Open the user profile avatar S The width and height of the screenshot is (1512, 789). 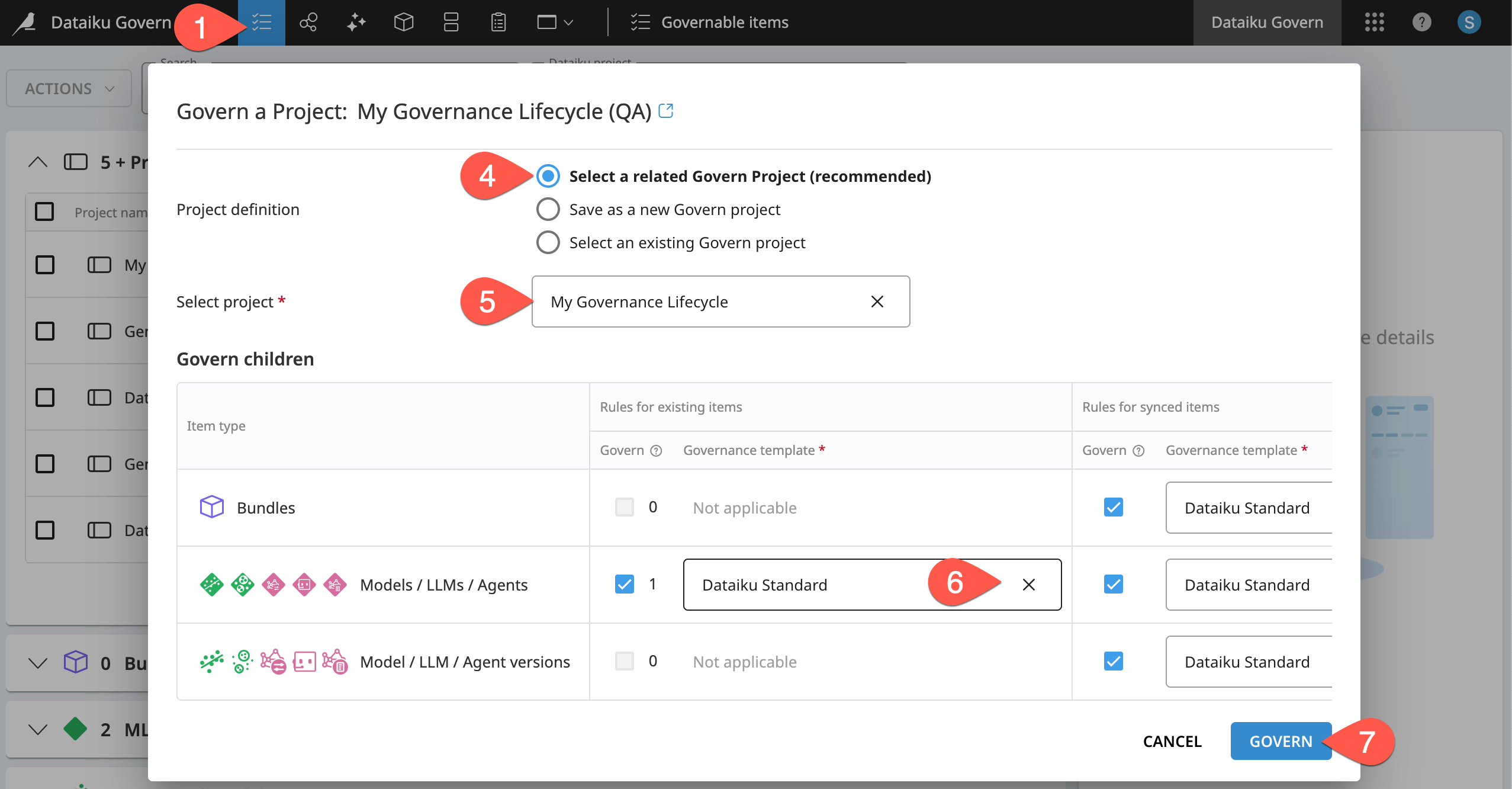click(1469, 23)
